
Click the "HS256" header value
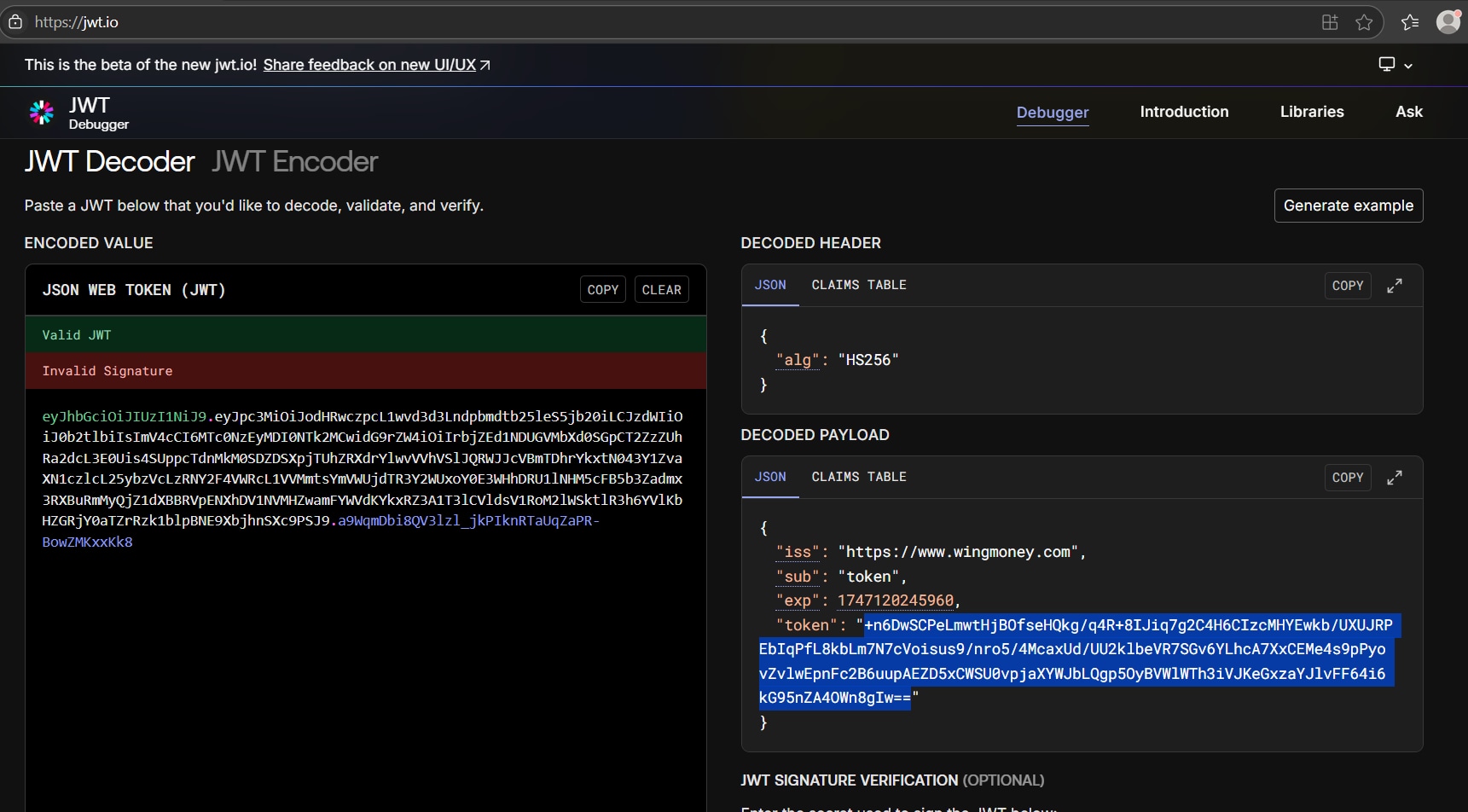pos(868,360)
